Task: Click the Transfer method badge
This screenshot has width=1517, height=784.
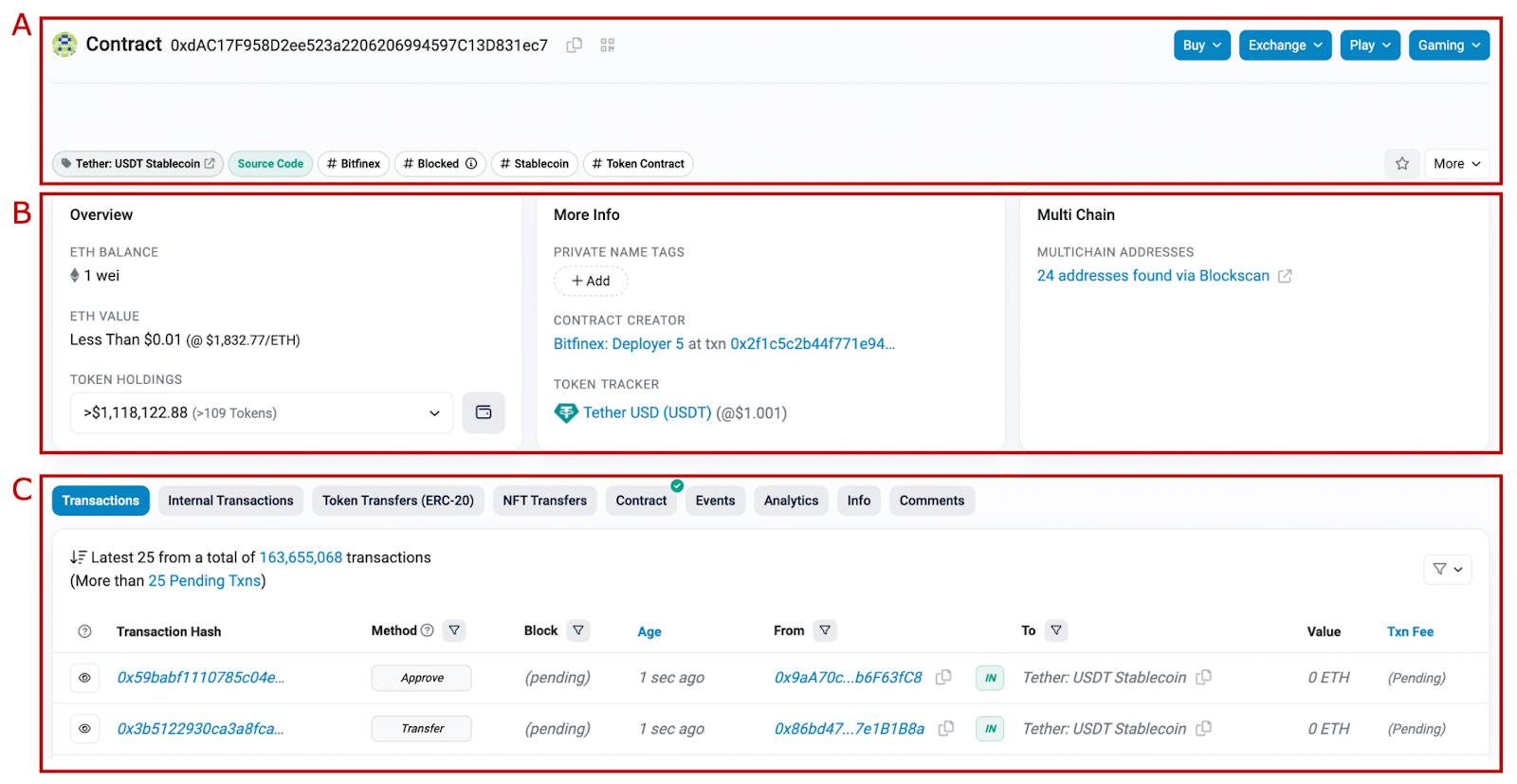Action: coord(422,729)
